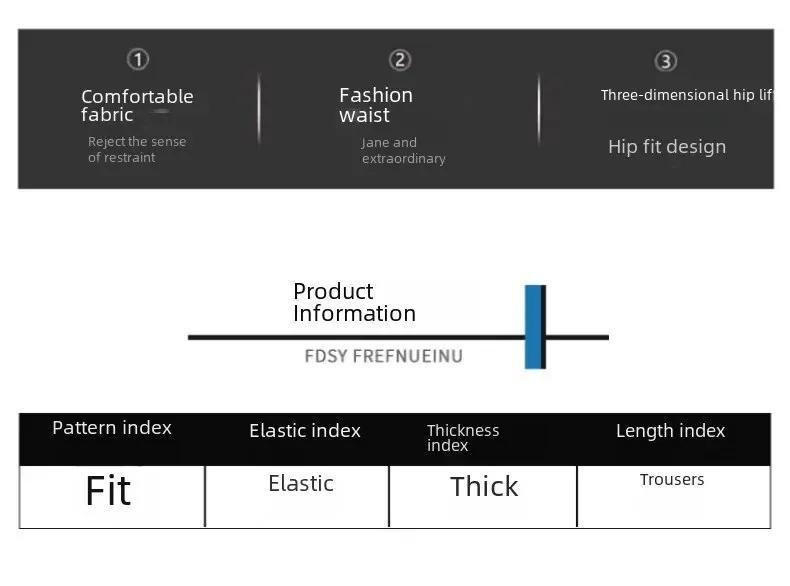This screenshot has width=790, height=586.
Task: Select the "Pattern index" column header
Action: (x=112, y=428)
